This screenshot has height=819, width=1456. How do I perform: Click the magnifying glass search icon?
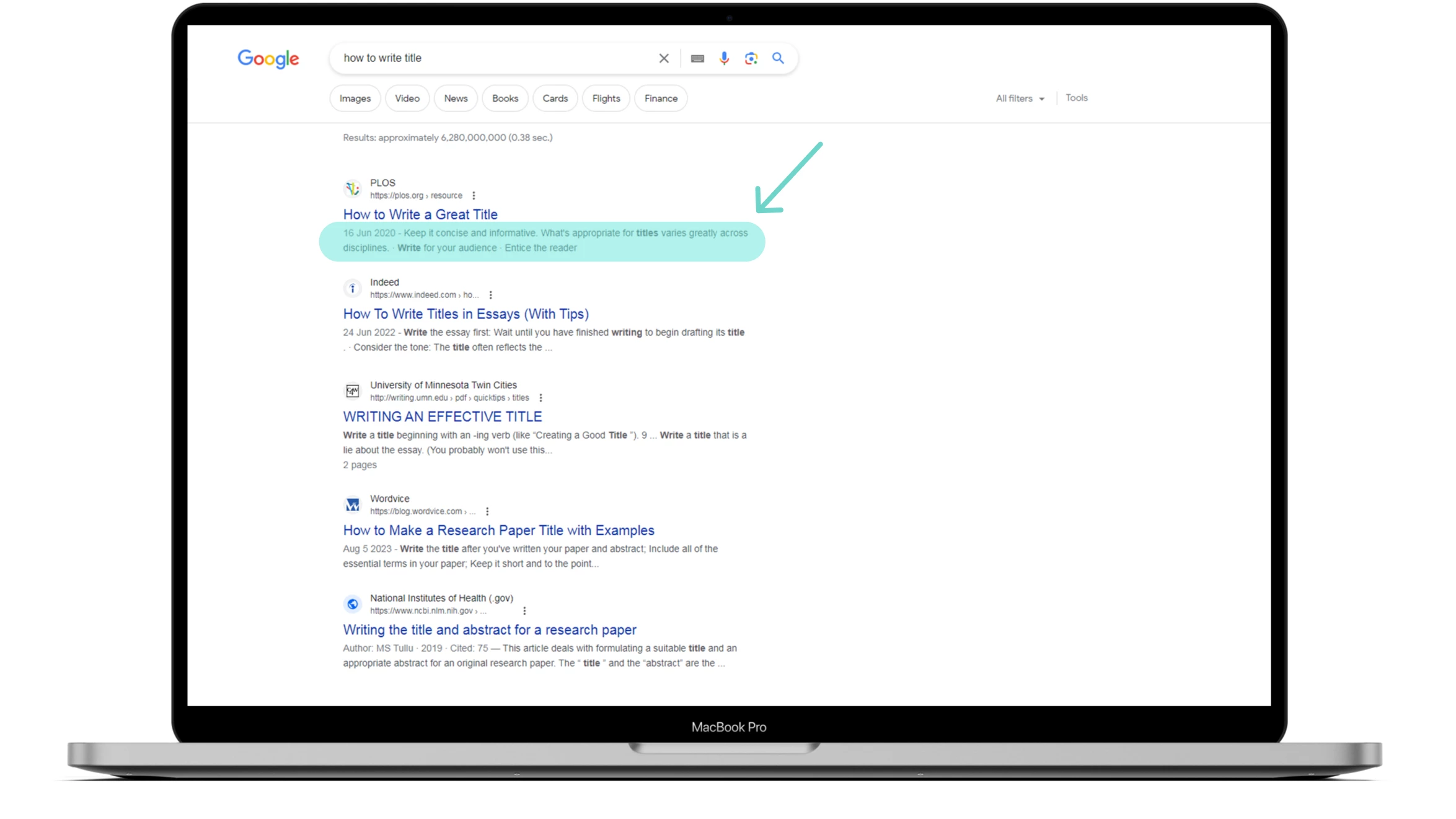(778, 58)
